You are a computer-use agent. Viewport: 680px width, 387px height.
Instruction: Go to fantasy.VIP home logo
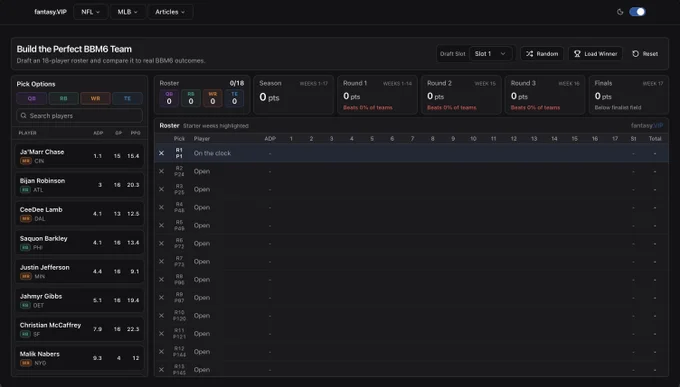click(50, 12)
